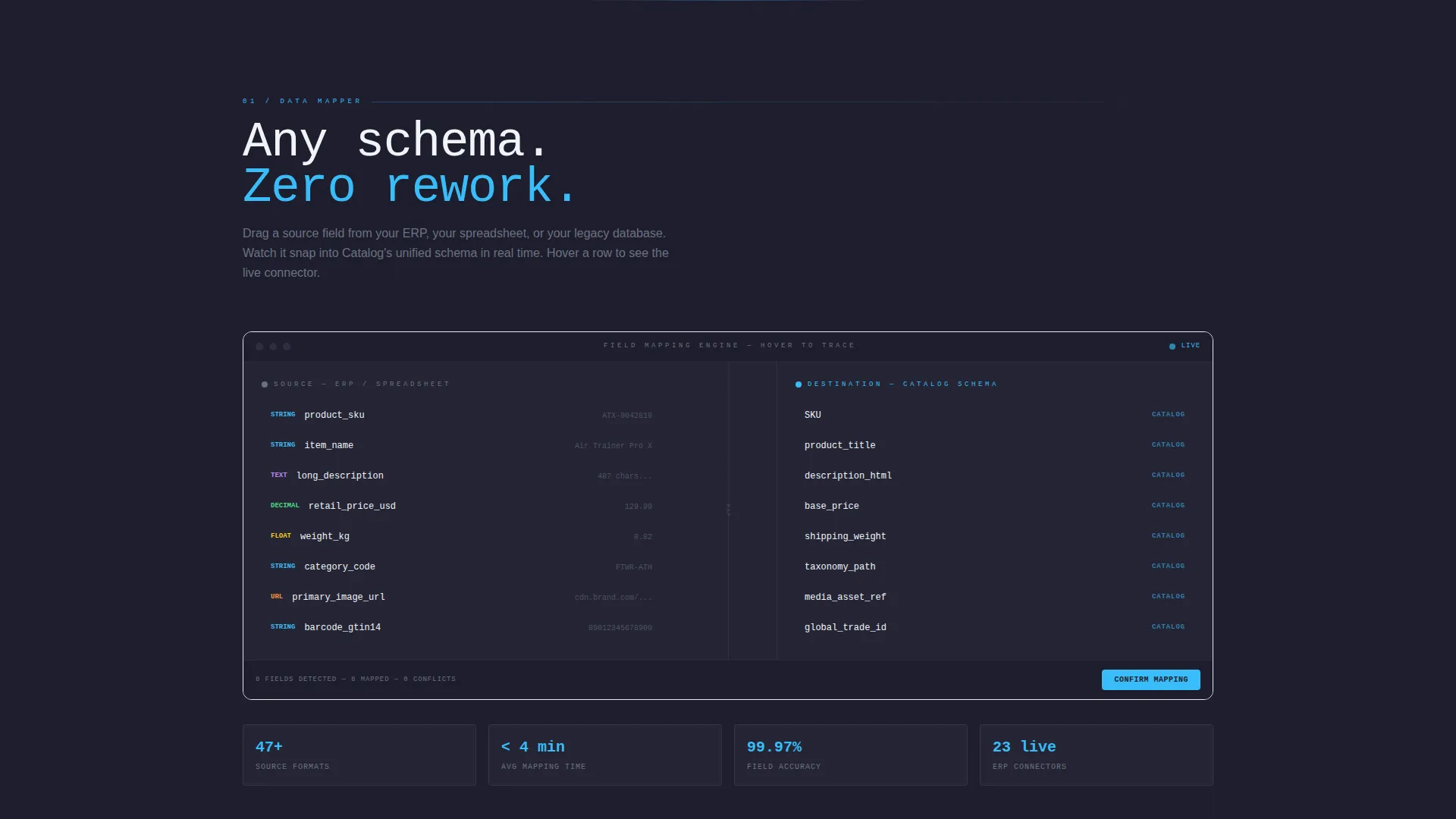Click the LIVE status indicator dot
Screen dimensions: 1456x819
pos(1172,347)
